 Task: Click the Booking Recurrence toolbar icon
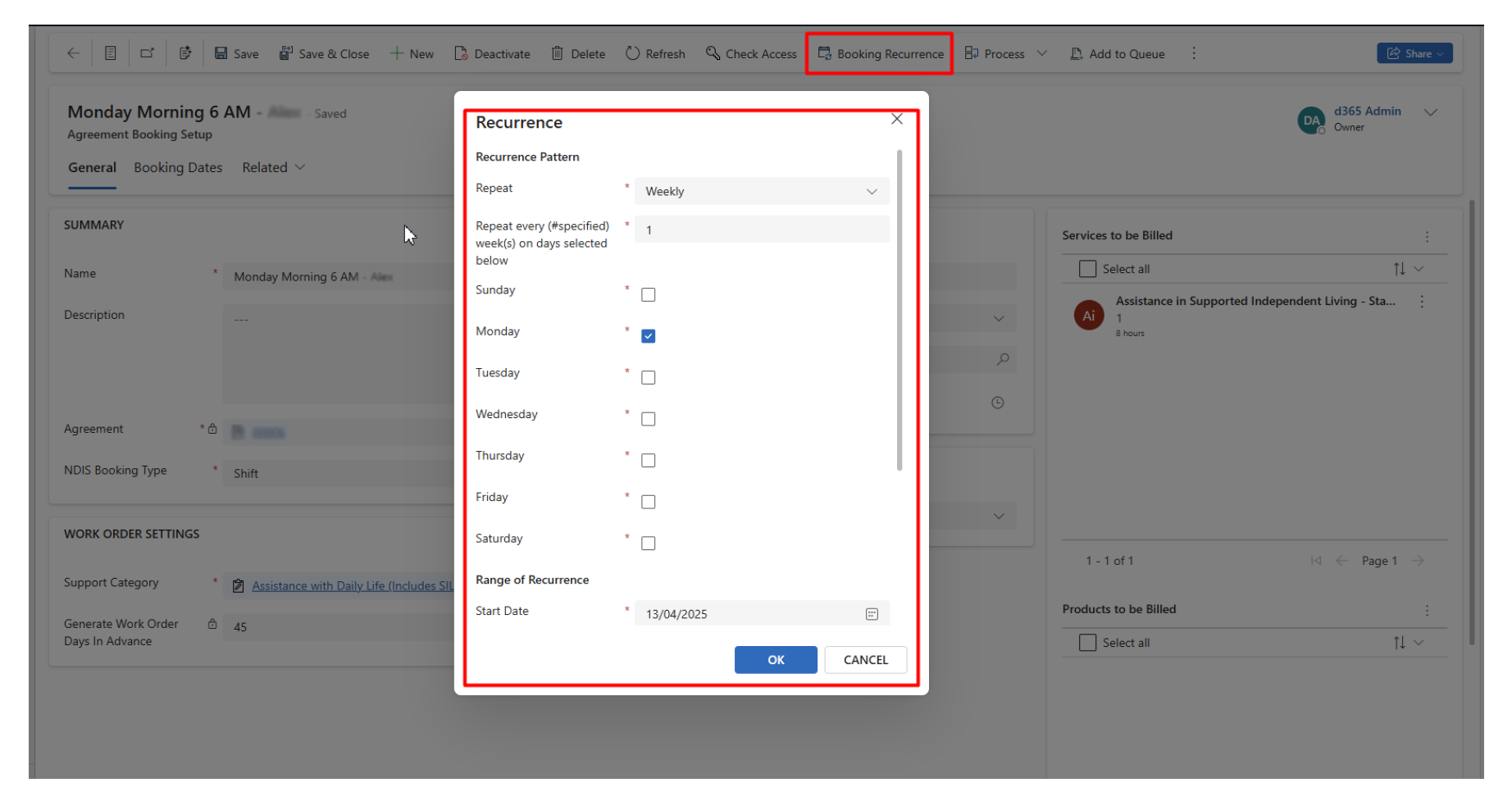click(x=824, y=53)
